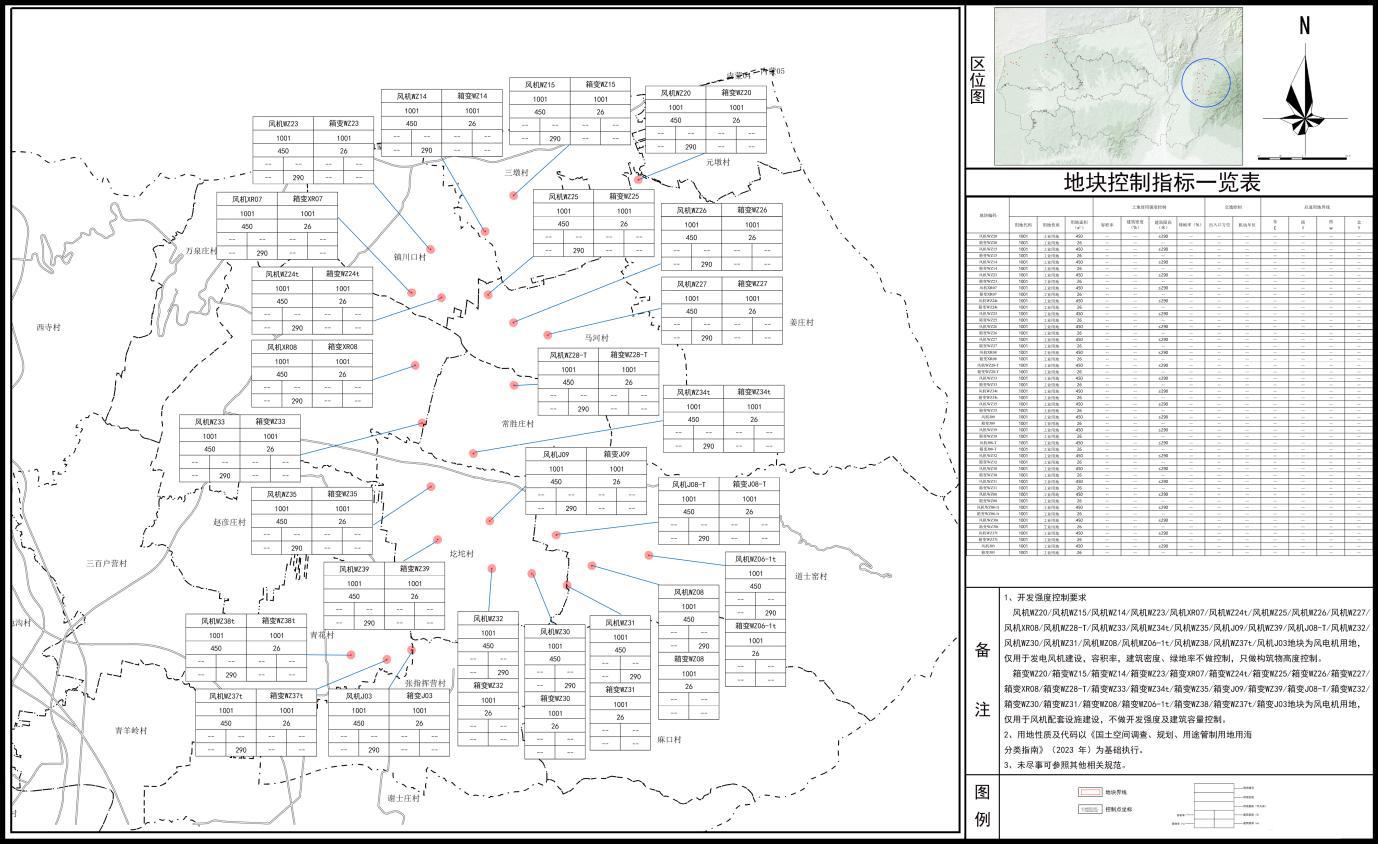
Task: Click the 麻口村 village name
Action: [669, 740]
